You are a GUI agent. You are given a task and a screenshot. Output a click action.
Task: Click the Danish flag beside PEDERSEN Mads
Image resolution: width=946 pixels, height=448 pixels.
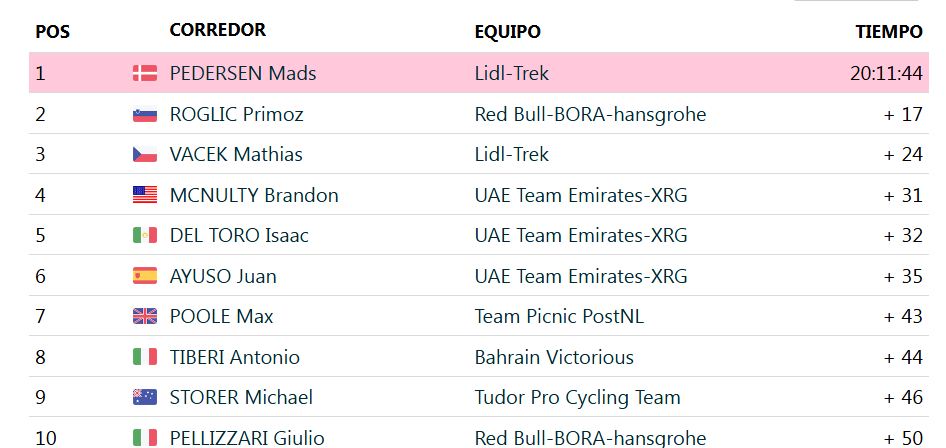(145, 73)
